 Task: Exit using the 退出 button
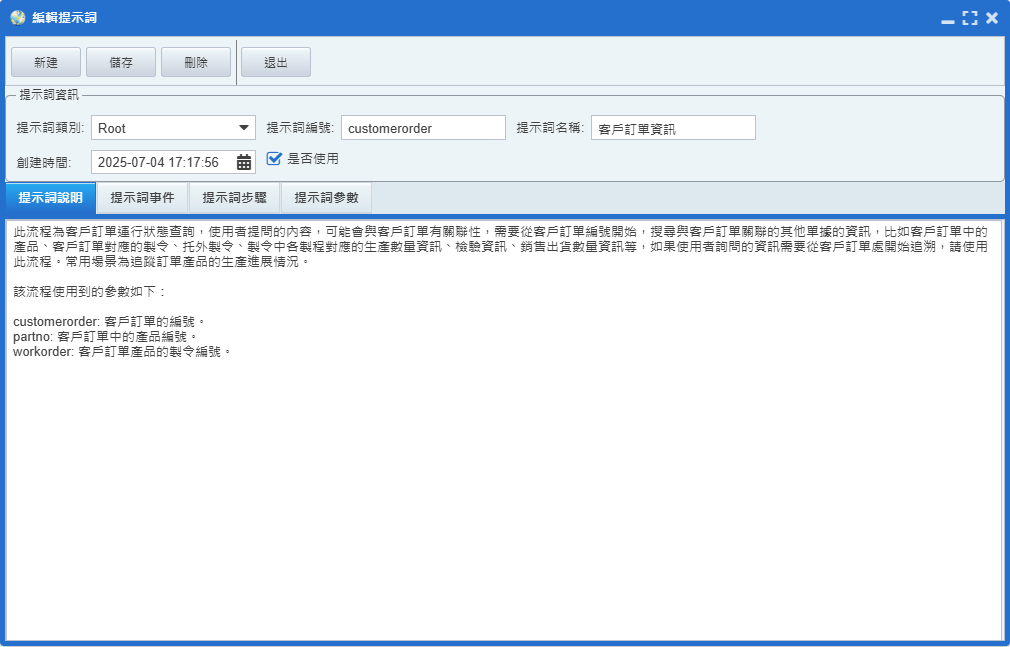tap(276, 63)
